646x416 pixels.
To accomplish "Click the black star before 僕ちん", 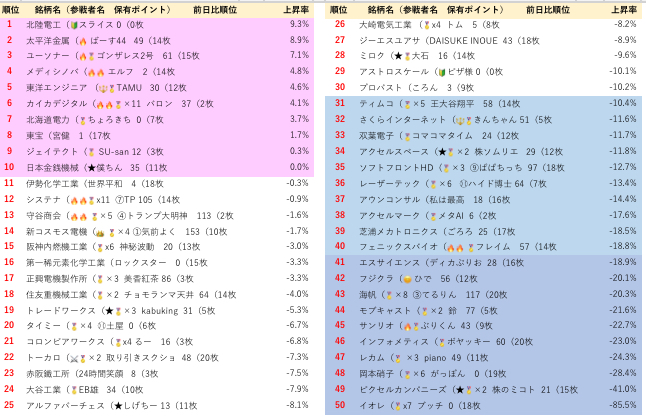I will pyautogui.click(x=91, y=168).
